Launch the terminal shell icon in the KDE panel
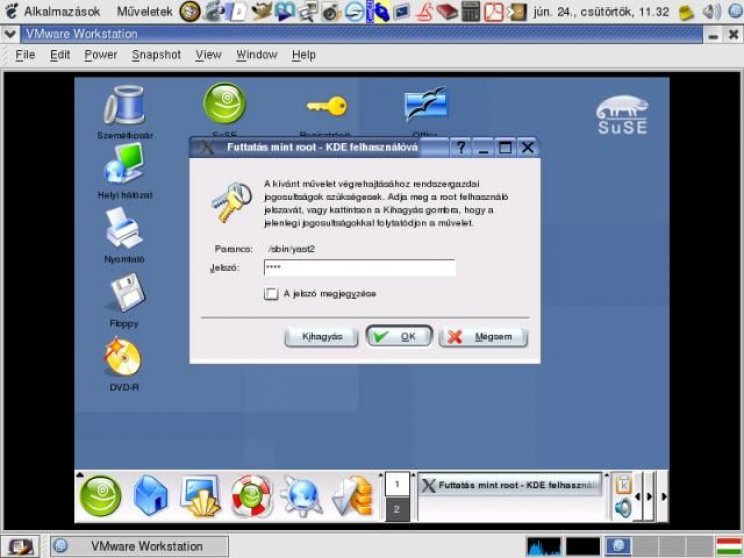The height and width of the screenshot is (558, 744). [201, 496]
